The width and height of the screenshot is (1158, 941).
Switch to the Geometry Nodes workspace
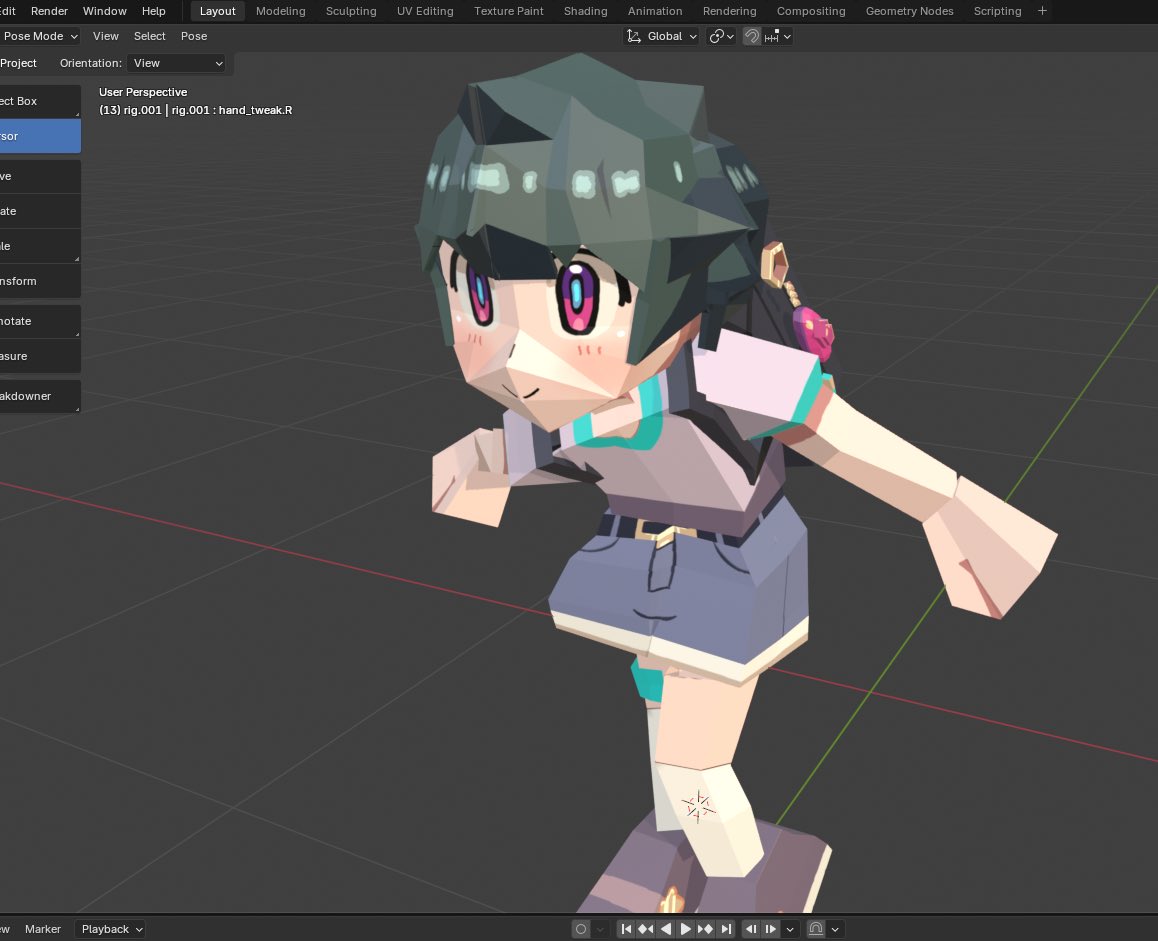pos(909,11)
